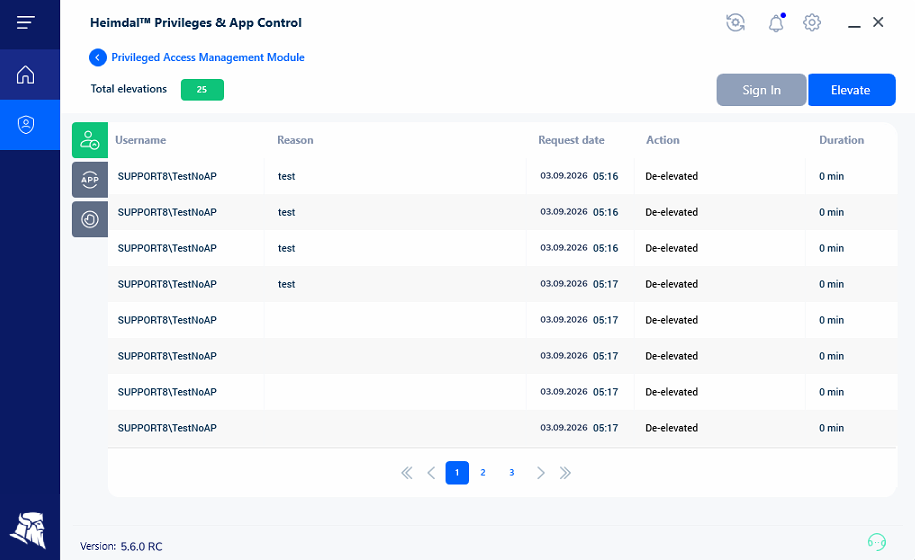
Task: Select the Privileges shield sidebar icon
Action: click(26, 124)
